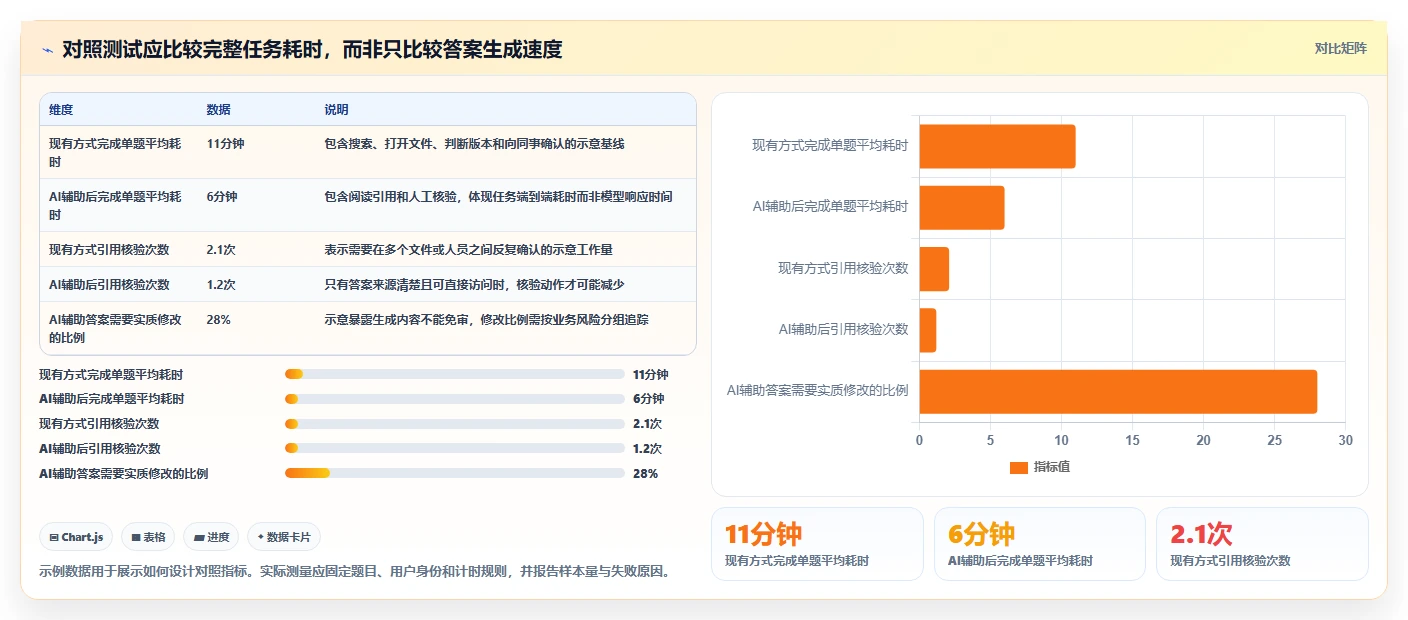Click the 说明 column header
This screenshot has height=620, width=1408.
tap(336, 109)
